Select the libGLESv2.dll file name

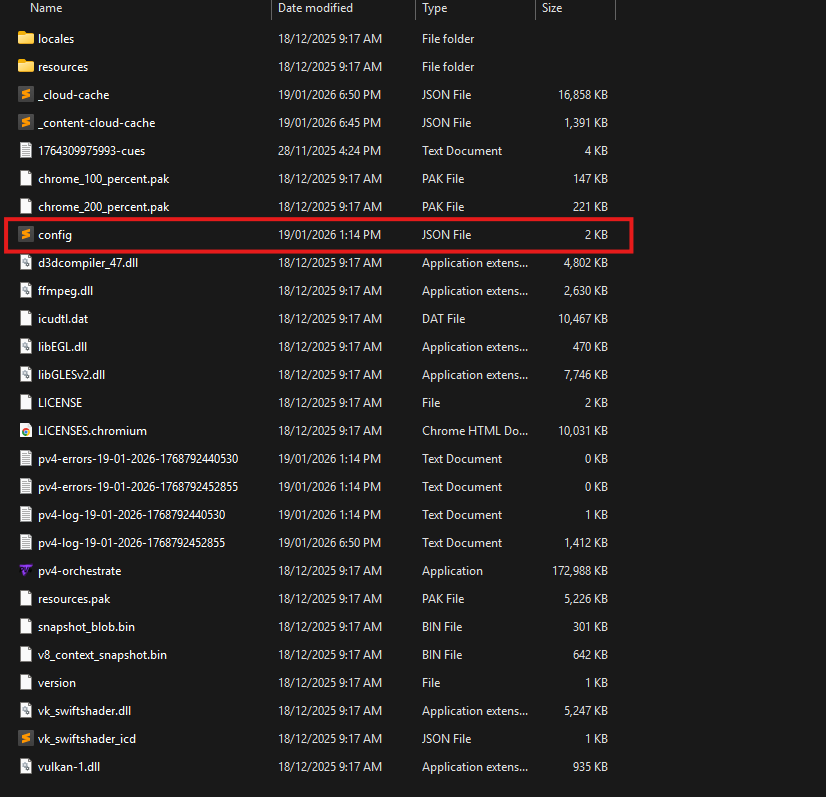(x=72, y=375)
